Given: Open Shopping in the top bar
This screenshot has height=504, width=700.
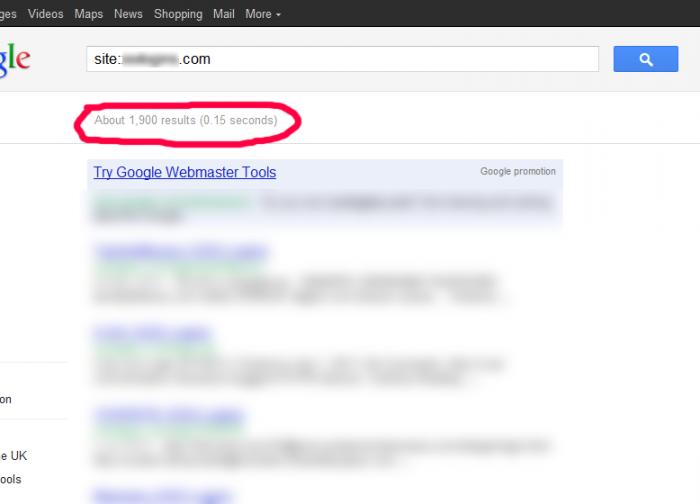Looking at the screenshot, I should (178, 14).
